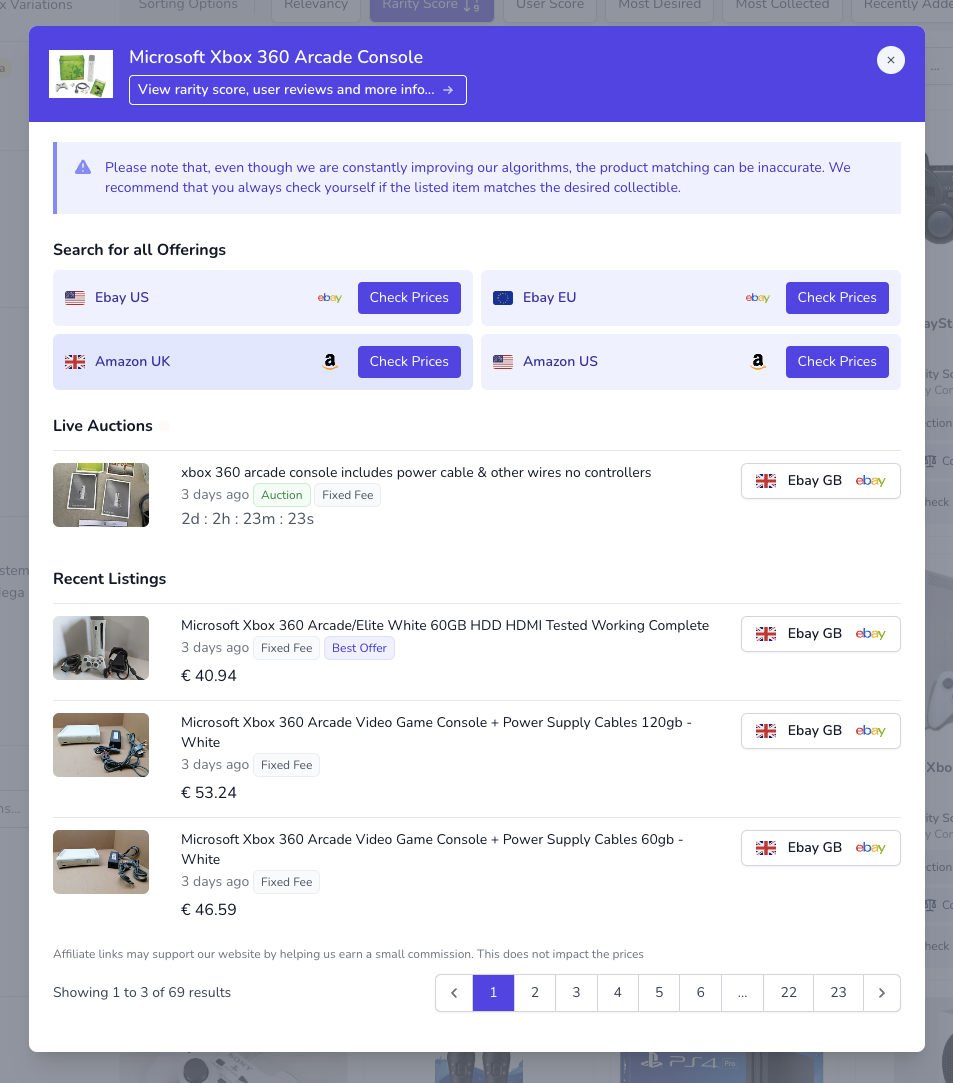
Task: Click the green Auction tag
Action: coord(282,495)
